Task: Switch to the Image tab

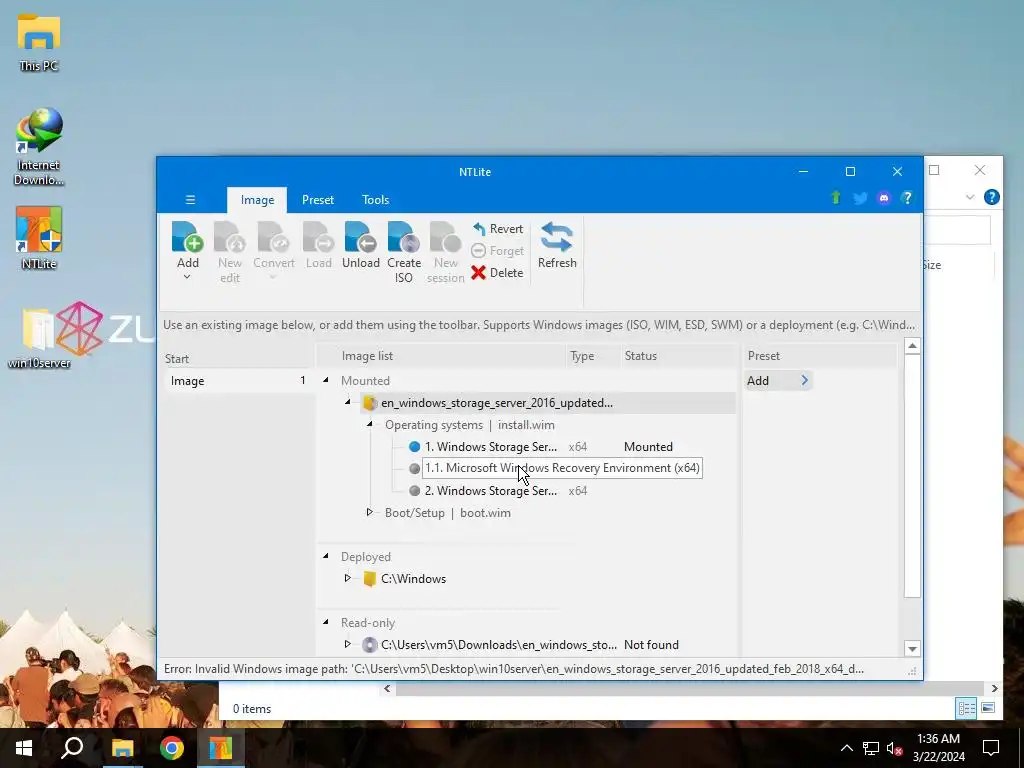Action: (x=257, y=200)
